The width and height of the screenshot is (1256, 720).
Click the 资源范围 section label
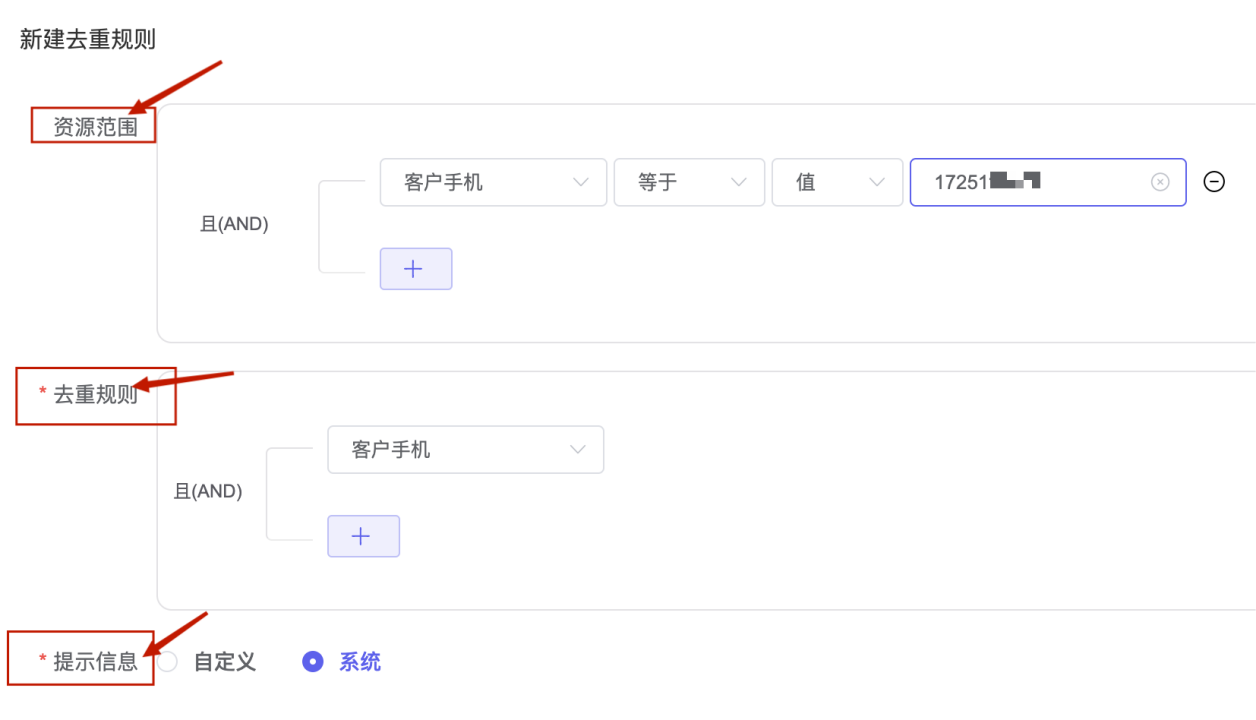point(96,128)
